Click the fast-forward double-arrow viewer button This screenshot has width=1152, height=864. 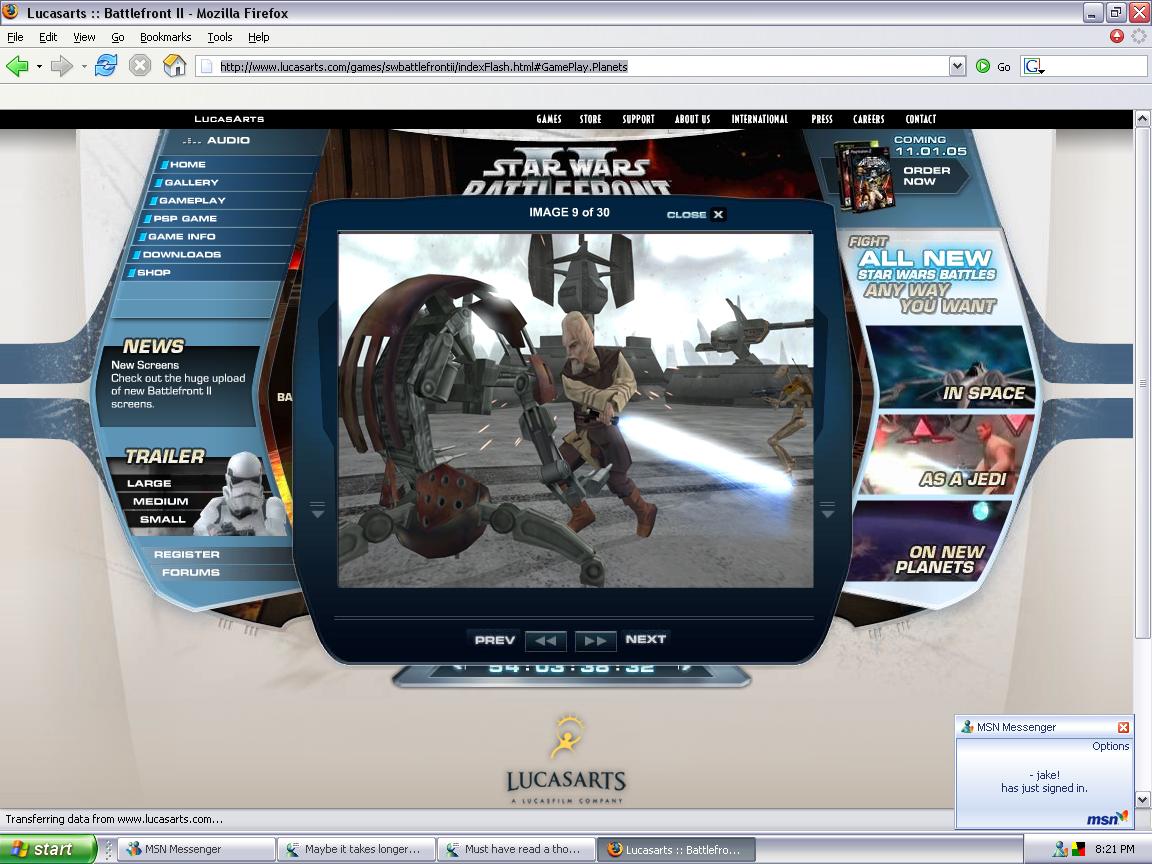coord(595,641)
